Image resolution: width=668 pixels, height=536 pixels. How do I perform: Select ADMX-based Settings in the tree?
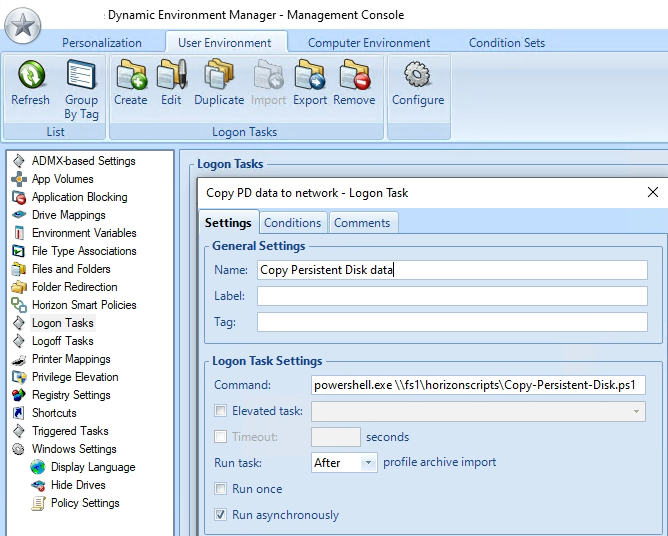click(84, 161)
